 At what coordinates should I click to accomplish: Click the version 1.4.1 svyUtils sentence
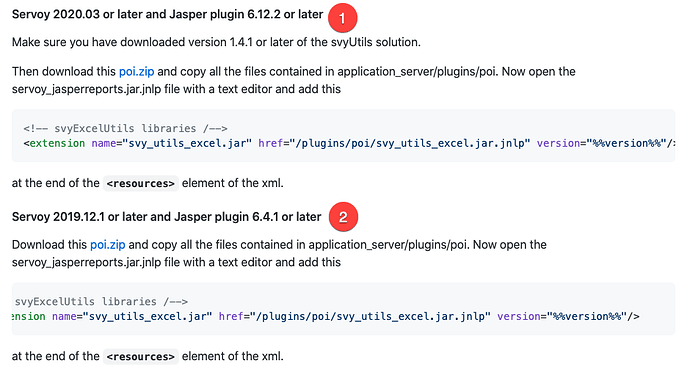[x=216, y=42]
